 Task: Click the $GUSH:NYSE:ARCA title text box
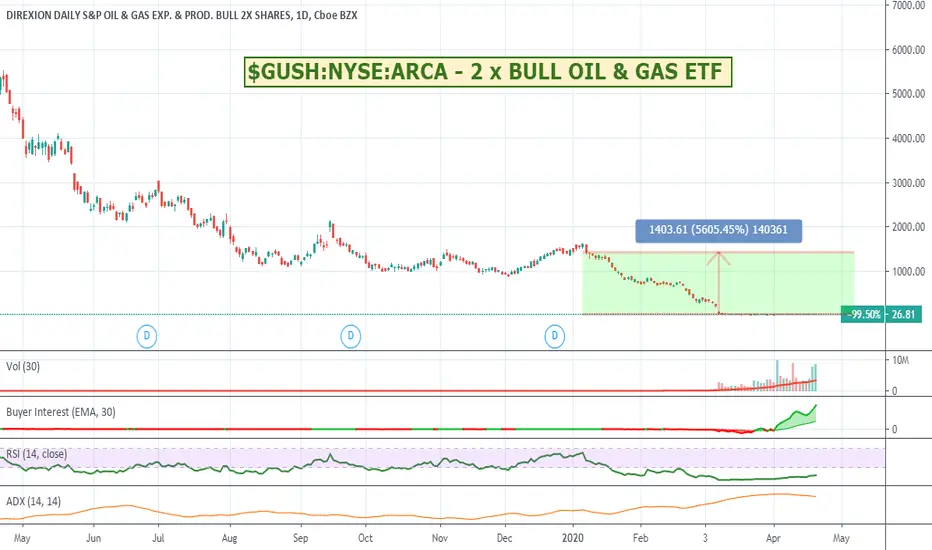pos(487,72)
